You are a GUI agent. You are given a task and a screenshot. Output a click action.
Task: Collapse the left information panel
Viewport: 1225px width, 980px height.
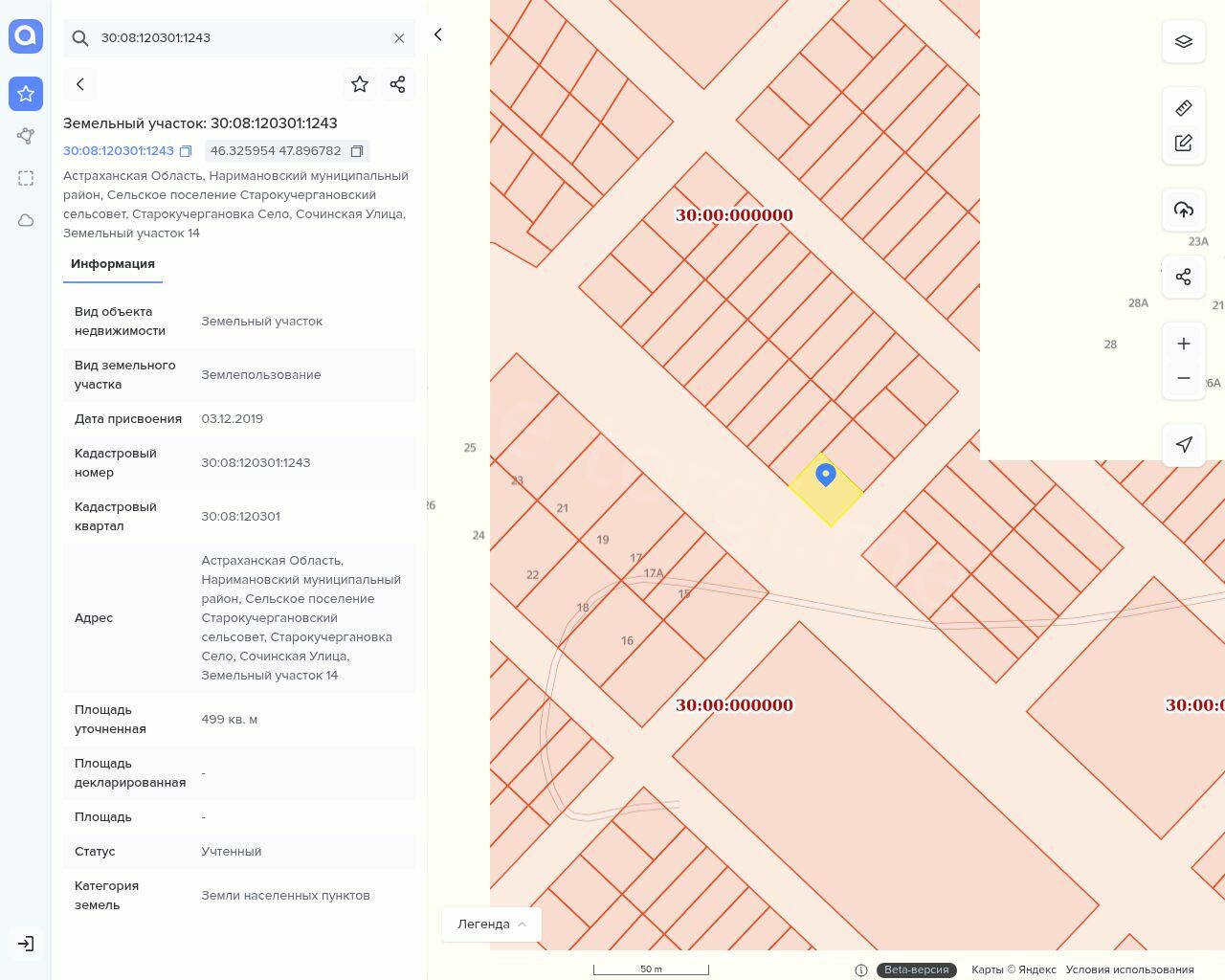(x=437, y=34)
